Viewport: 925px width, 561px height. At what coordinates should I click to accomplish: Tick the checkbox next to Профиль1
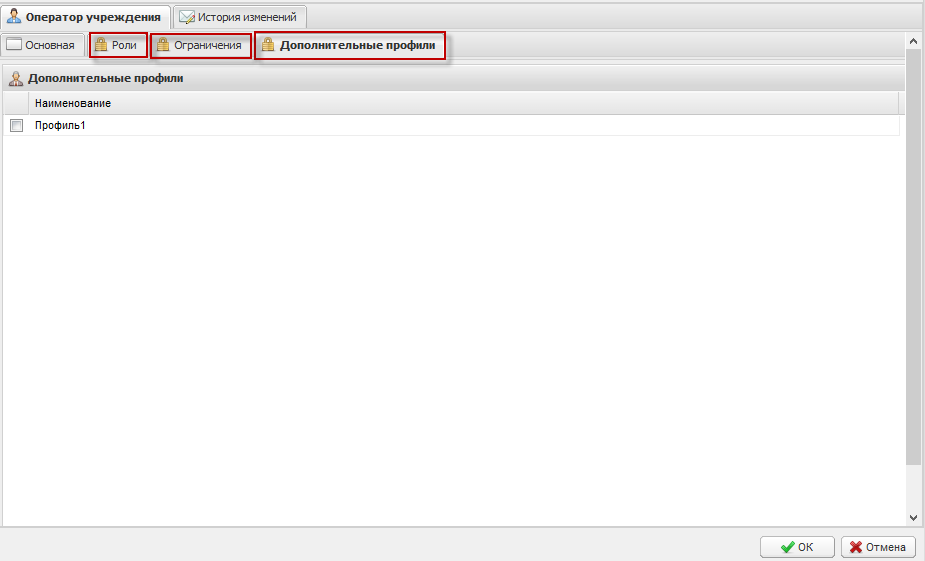click(x=16, y=126)
